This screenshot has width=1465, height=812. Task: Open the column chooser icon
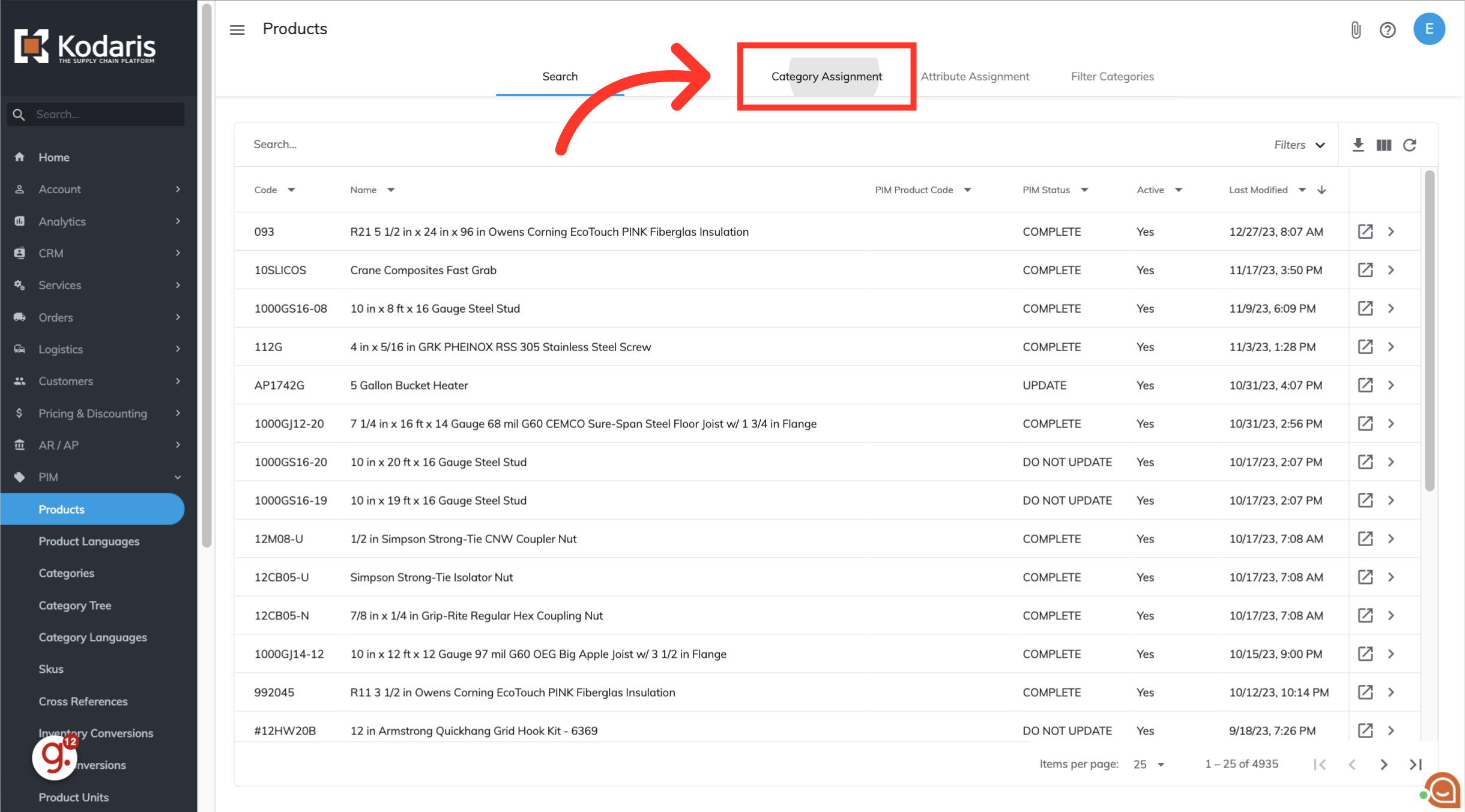click(1384, 145)
